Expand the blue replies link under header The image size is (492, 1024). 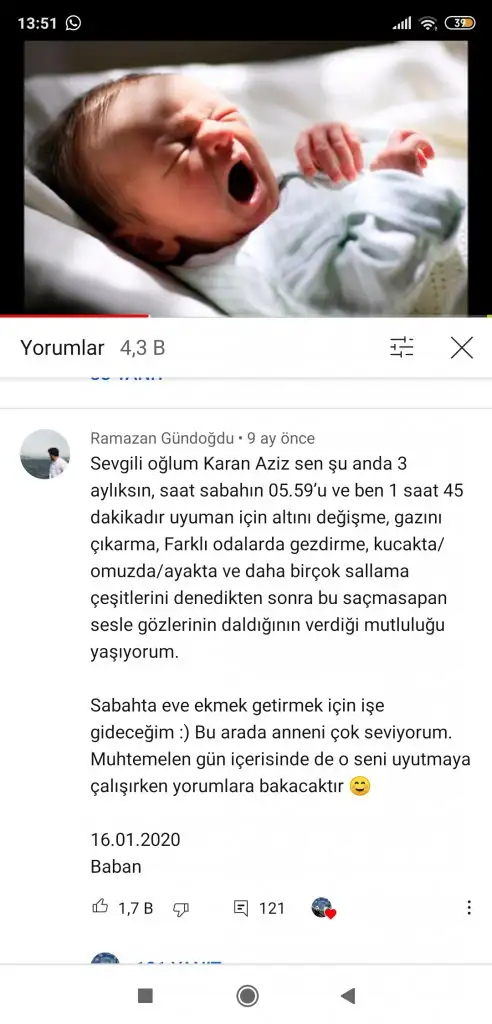126,377
